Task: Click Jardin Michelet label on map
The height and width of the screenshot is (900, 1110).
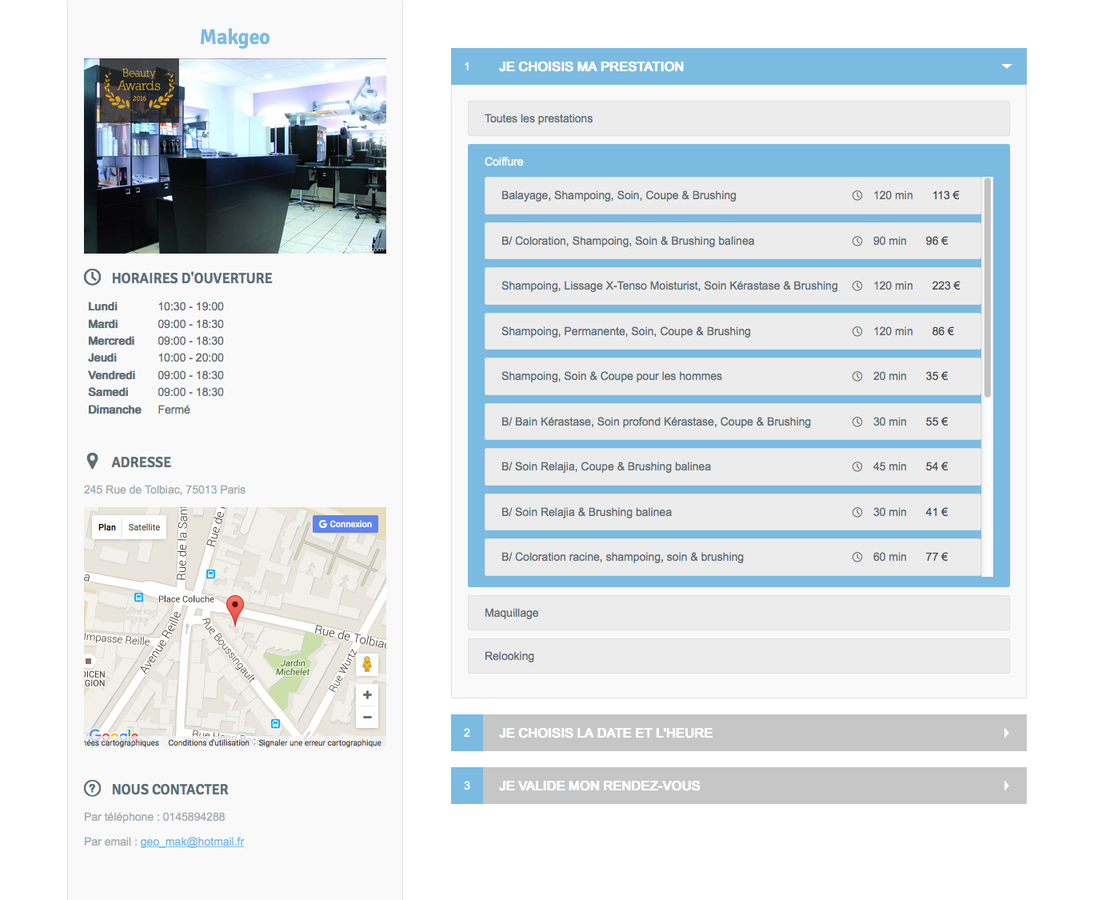Action: [292, 668]
